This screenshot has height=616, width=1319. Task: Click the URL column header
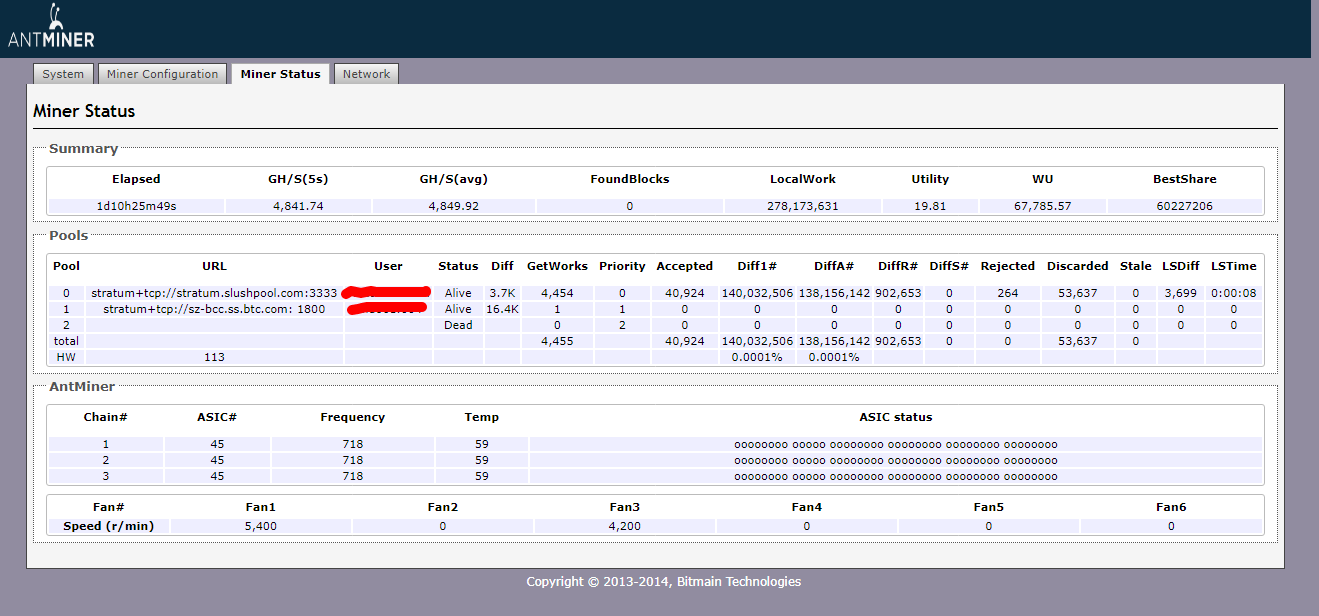214,266
